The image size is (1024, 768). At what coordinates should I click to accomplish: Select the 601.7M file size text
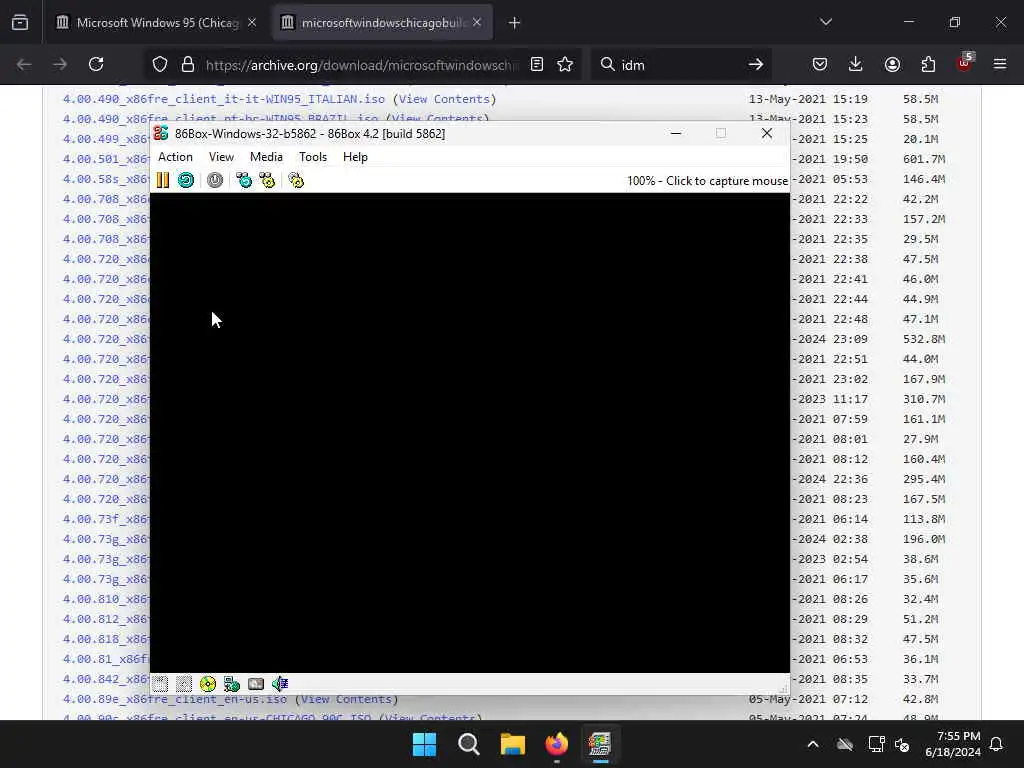[x=924, y=159]
